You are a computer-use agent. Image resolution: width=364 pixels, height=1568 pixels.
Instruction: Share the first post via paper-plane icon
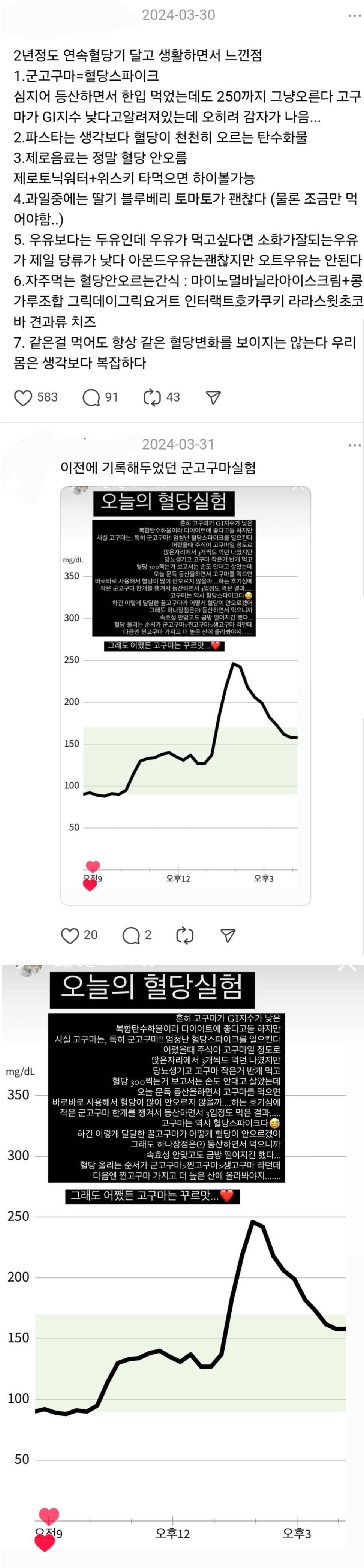tap(213, 397)
